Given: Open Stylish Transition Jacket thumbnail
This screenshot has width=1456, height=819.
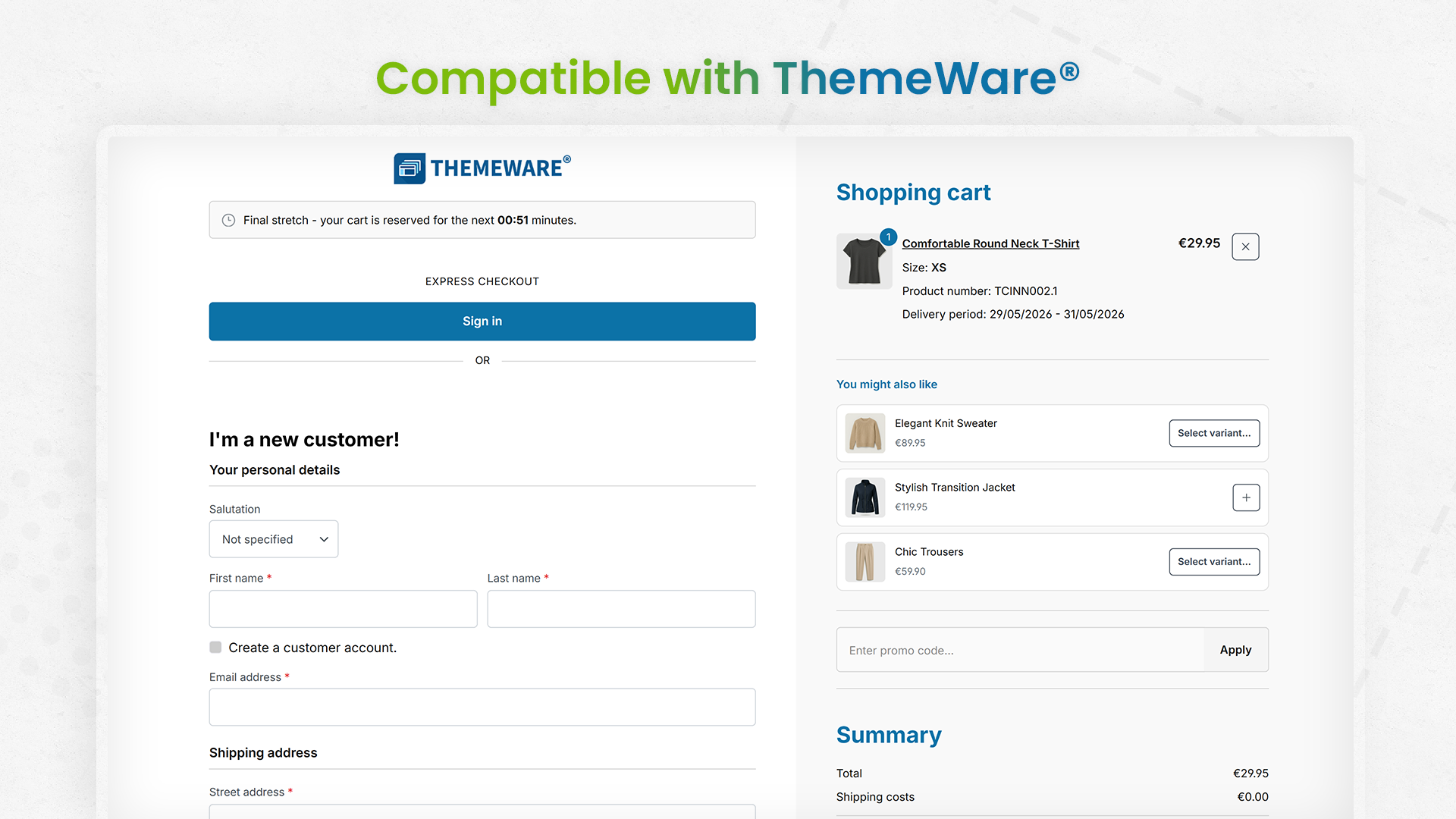Looking at the screenshot, I should [865, 497].
